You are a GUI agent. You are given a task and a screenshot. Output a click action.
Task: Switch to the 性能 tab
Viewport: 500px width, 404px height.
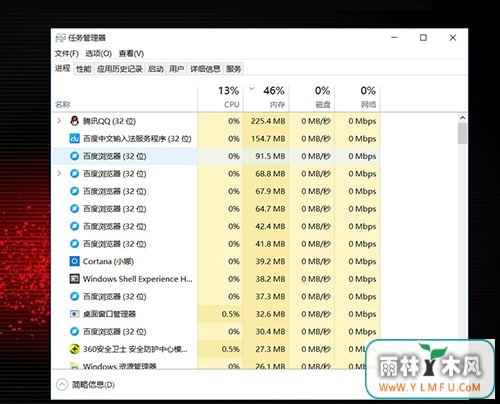pyautogui.click(x=84, y=69)
